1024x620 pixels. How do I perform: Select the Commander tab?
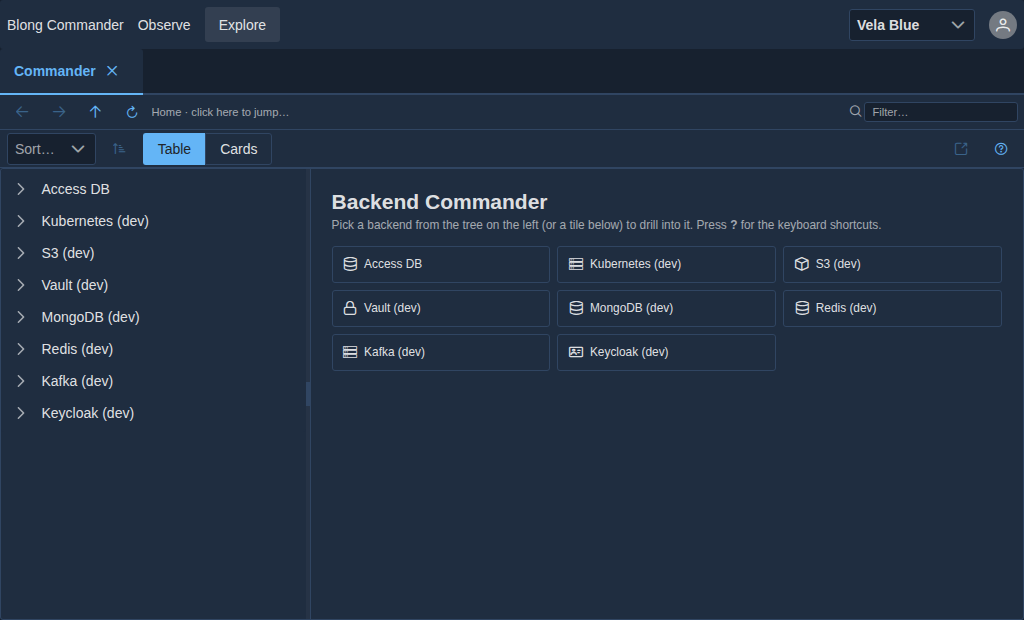coord(55,71)
